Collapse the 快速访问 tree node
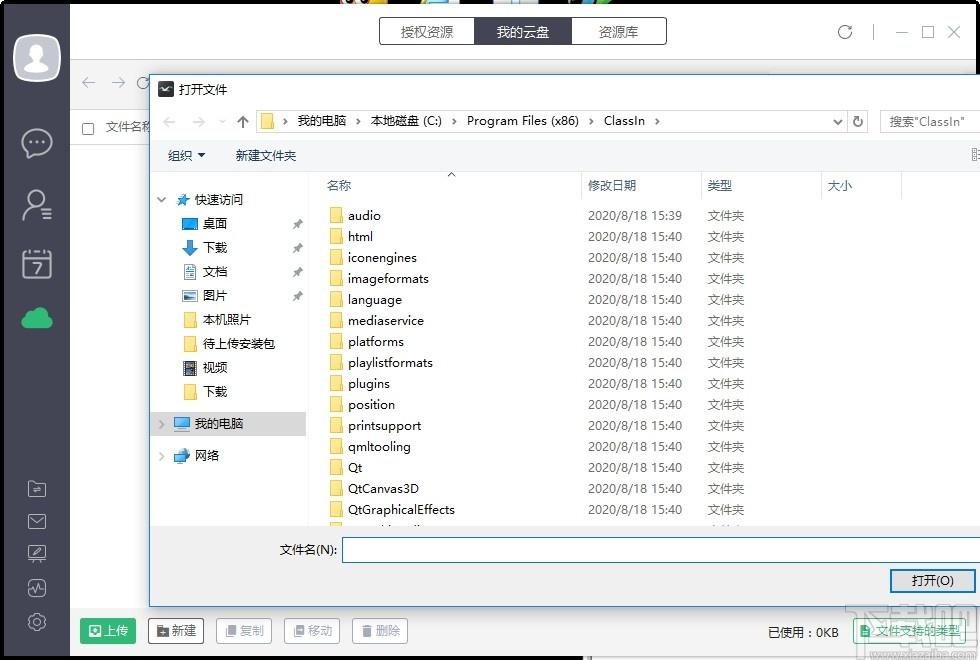 click(162, 200)
